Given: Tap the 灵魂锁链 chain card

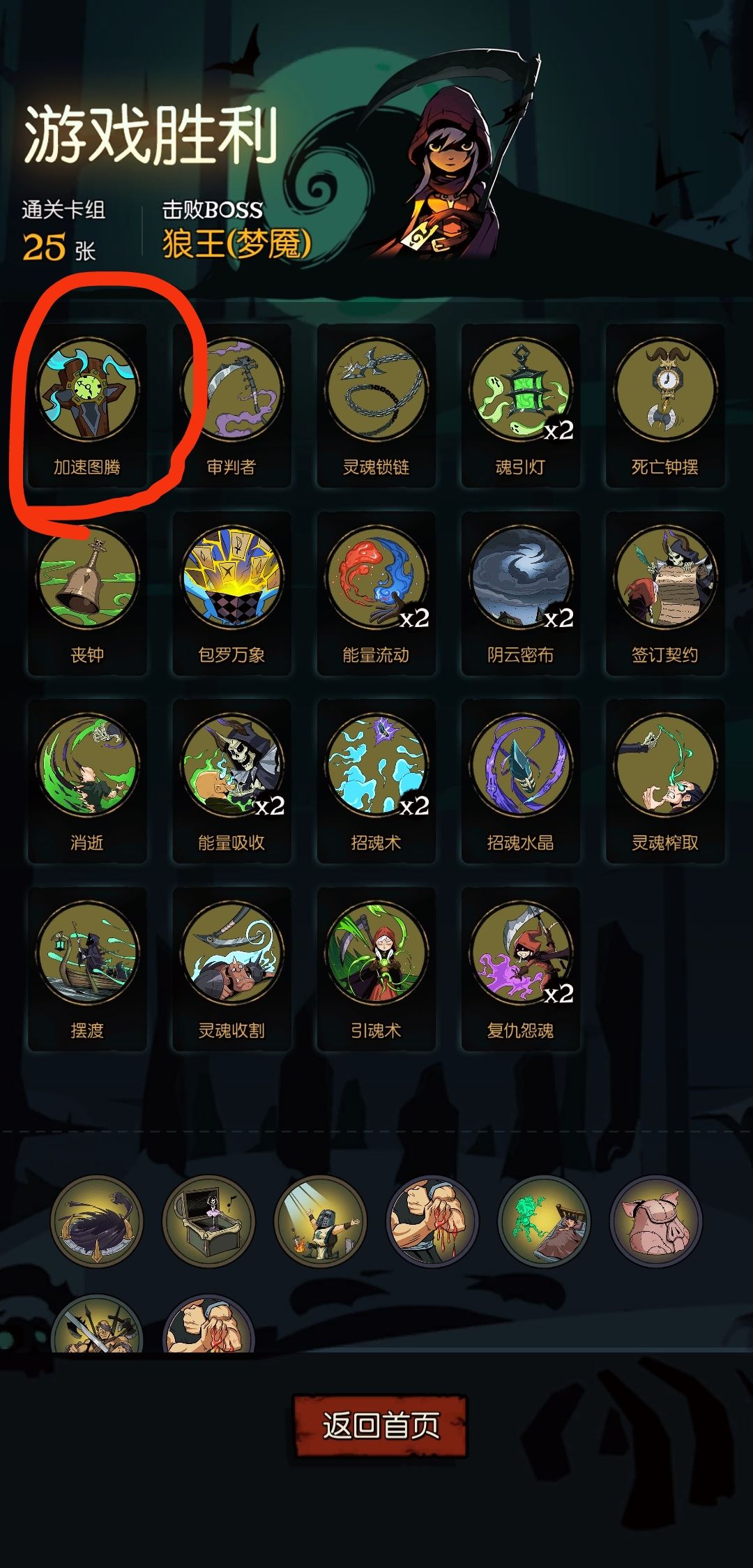Looking at the screenshot, I should click(376, 405).
